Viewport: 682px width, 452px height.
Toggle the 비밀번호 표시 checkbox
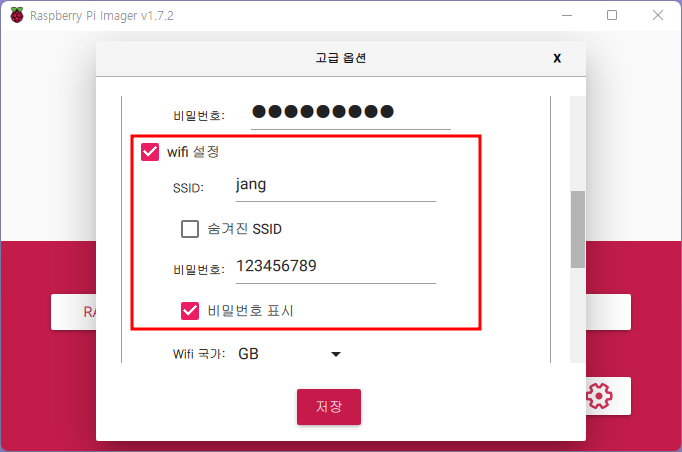(190, 311)
